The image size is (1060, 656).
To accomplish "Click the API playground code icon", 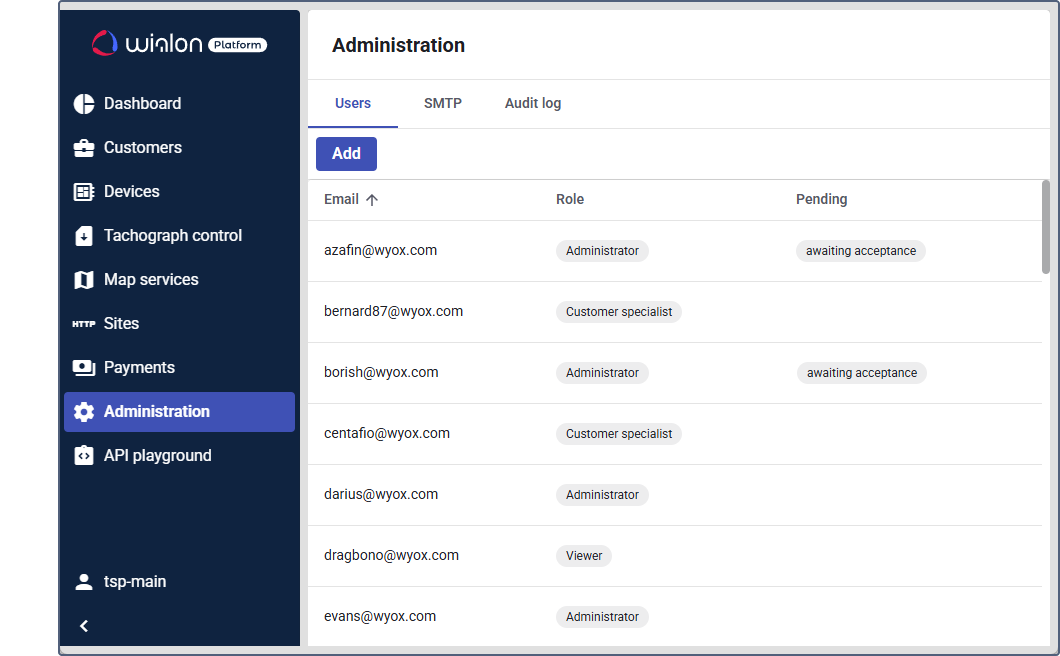I will point(84,456).
